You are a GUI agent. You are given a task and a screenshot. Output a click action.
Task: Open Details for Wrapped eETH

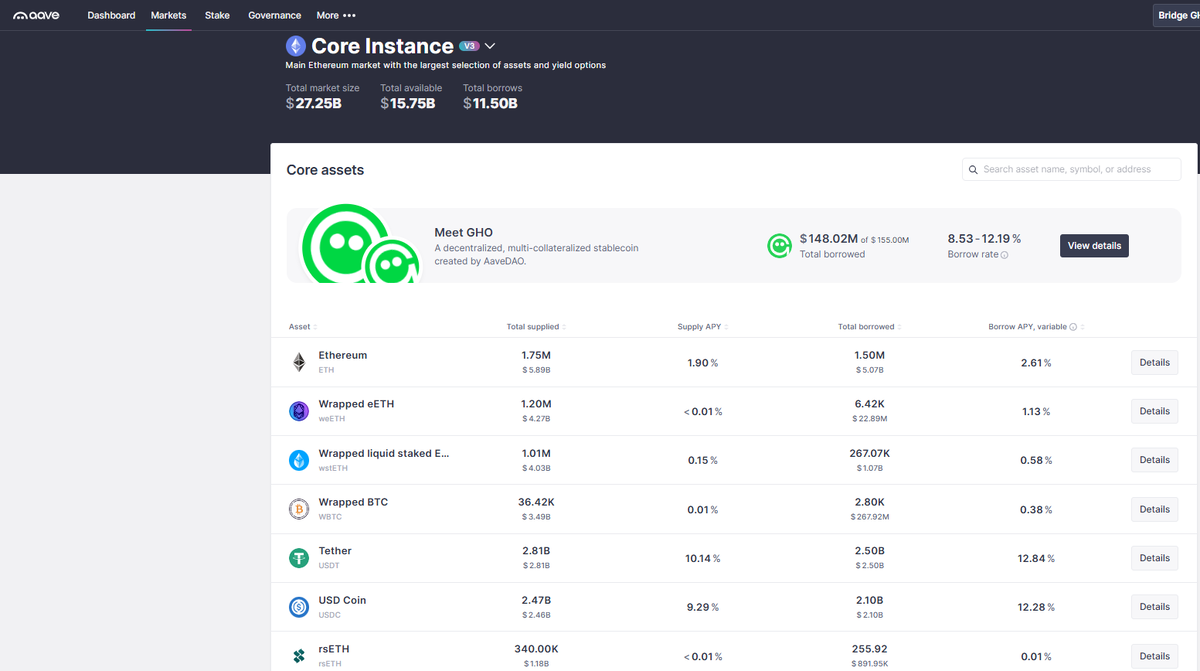tap(1154, 411)
